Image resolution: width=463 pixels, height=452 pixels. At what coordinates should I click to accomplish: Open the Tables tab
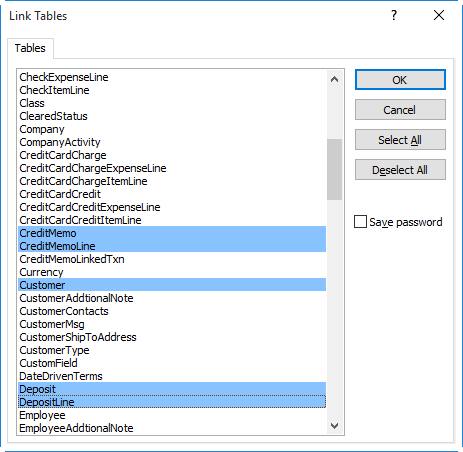pos(30,48)
